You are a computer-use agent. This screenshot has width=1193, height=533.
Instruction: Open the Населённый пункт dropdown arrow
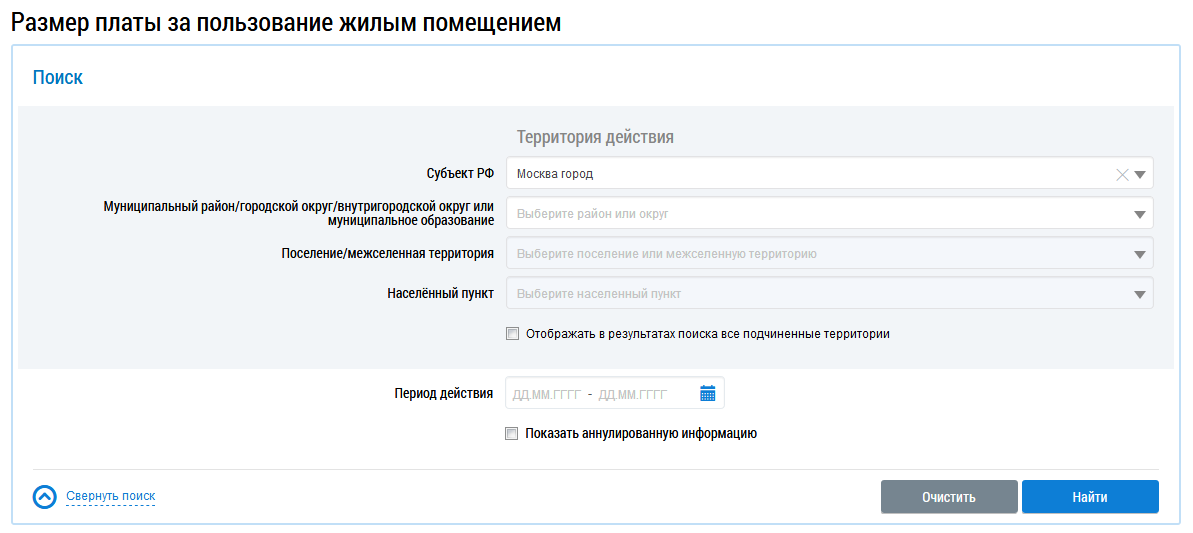coord(1139,294)
